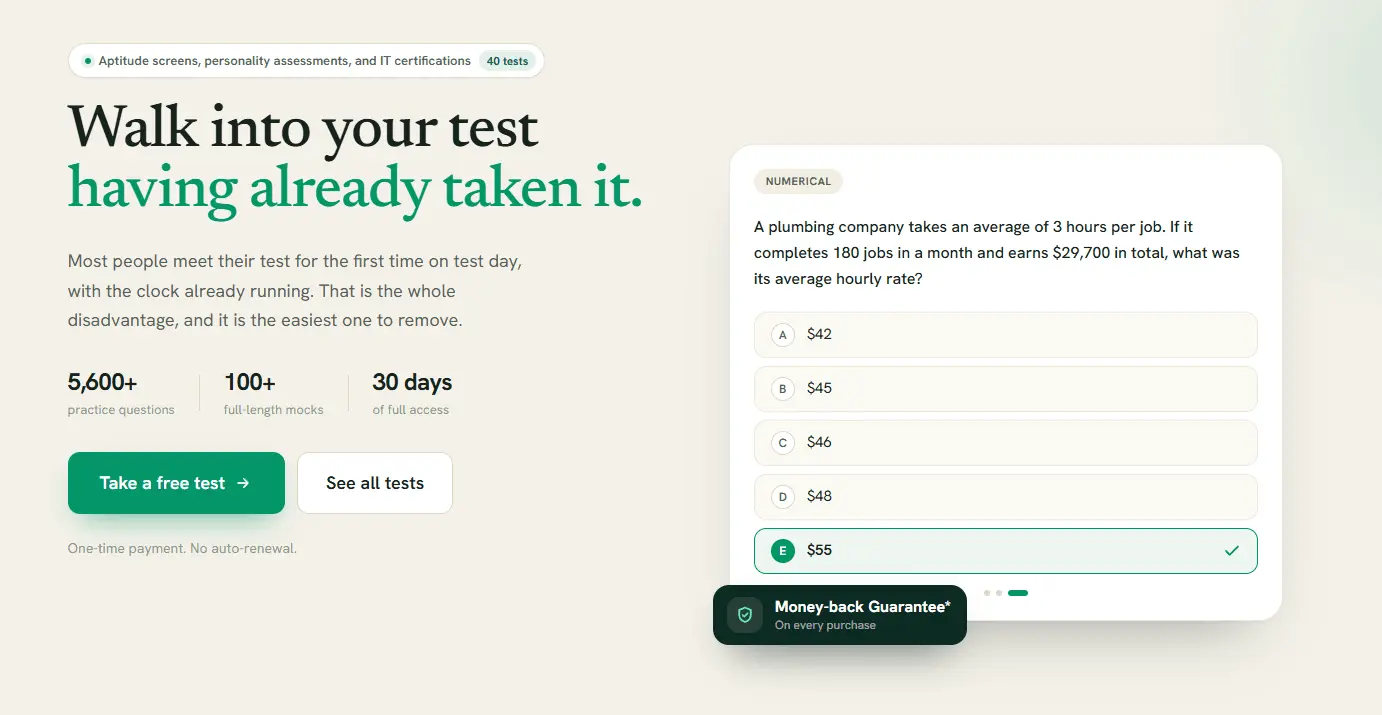The width and height of the screenshot is (1382, 715).
Task: Click the plumbing company question text
Action: (x=997, y=253)
